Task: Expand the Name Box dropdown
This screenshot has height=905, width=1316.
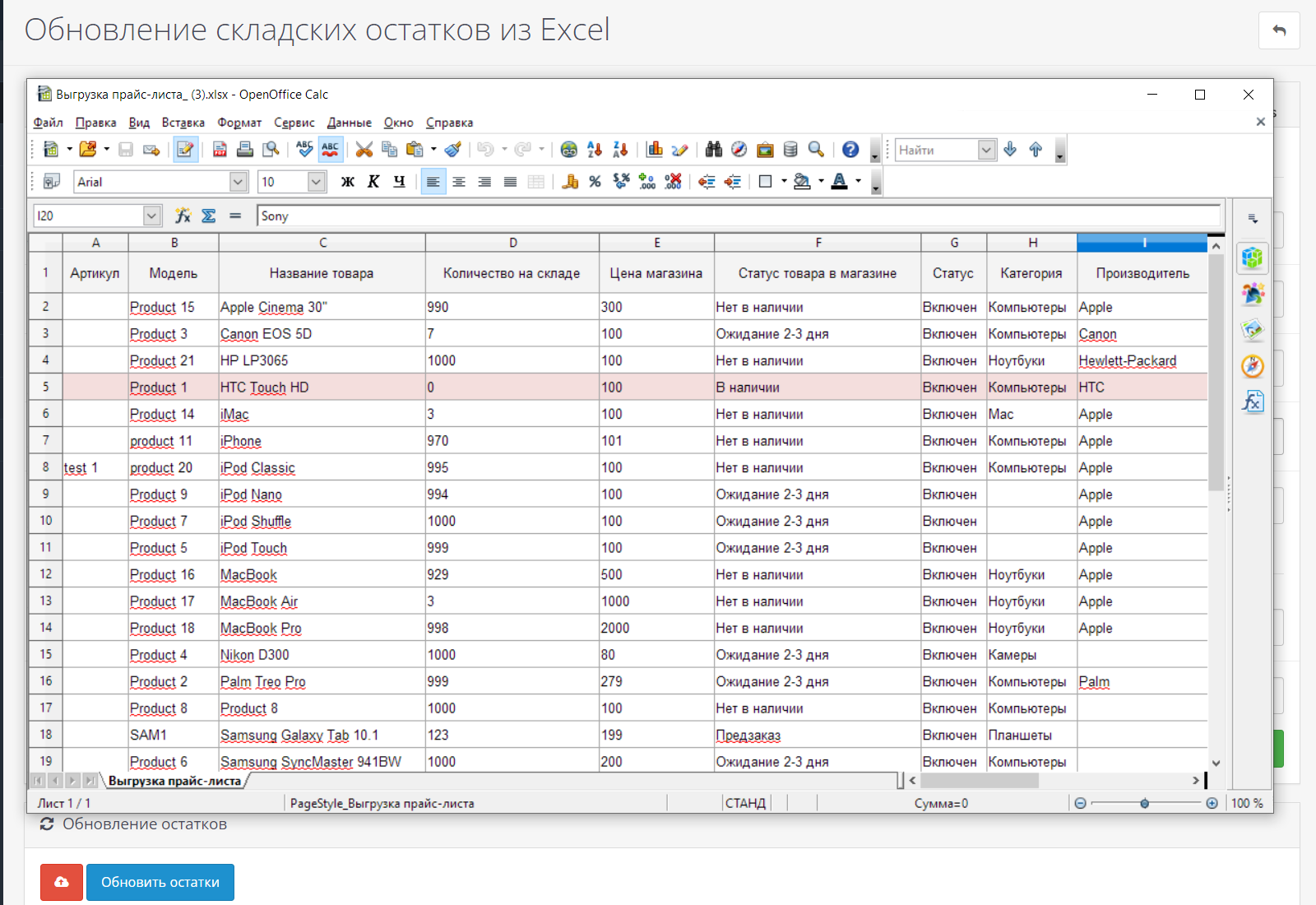Action: [151, 216]
